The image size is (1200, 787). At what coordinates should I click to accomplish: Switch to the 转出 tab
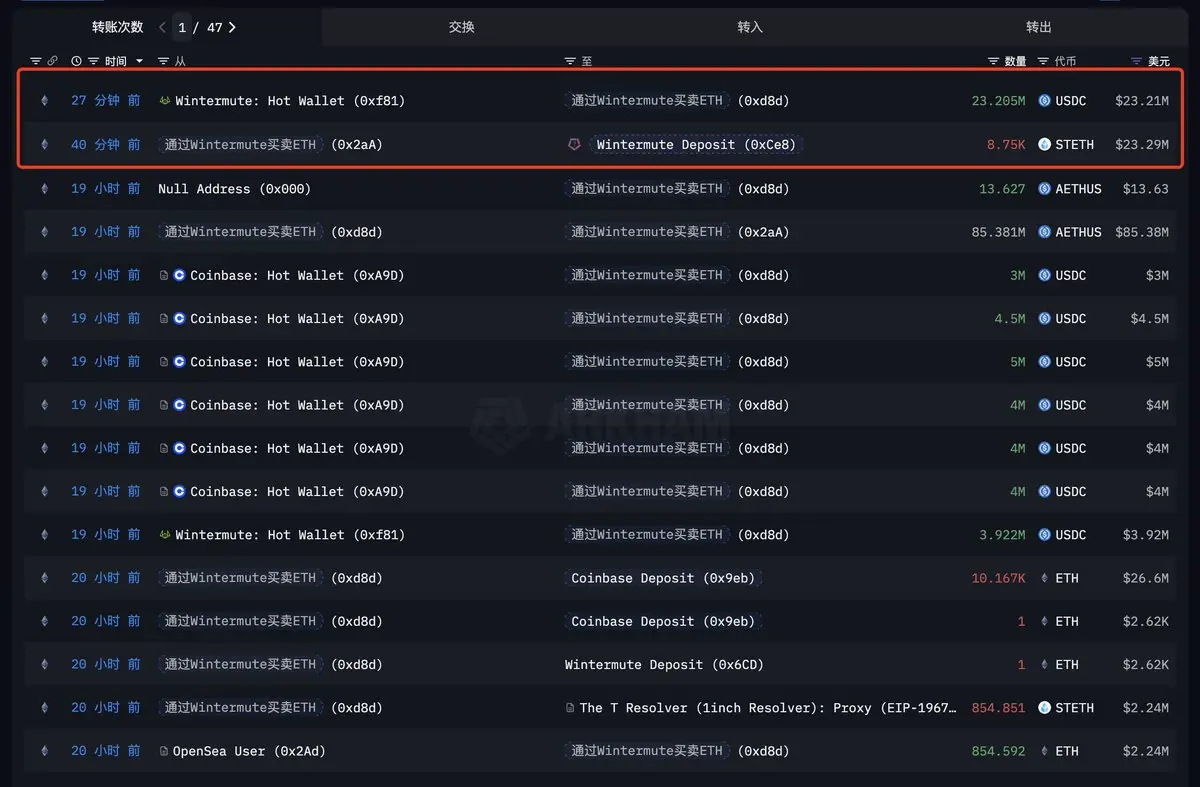[1039, 27]
